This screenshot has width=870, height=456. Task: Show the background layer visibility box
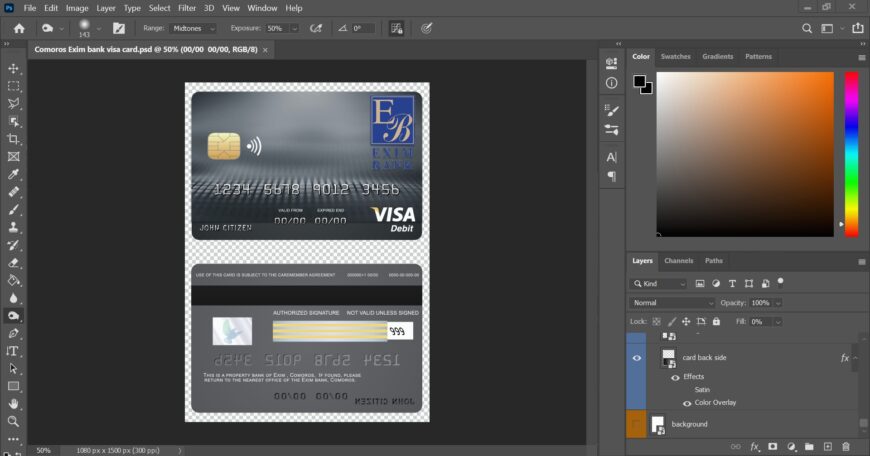coord(636,424)
